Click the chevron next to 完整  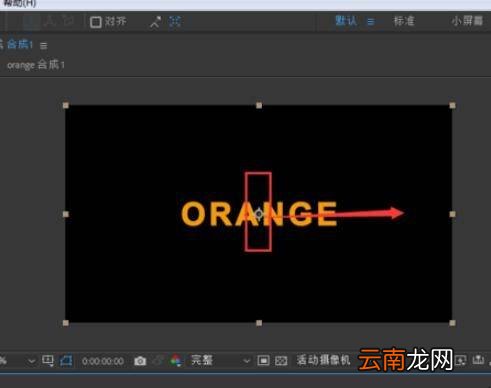(246, 361)
